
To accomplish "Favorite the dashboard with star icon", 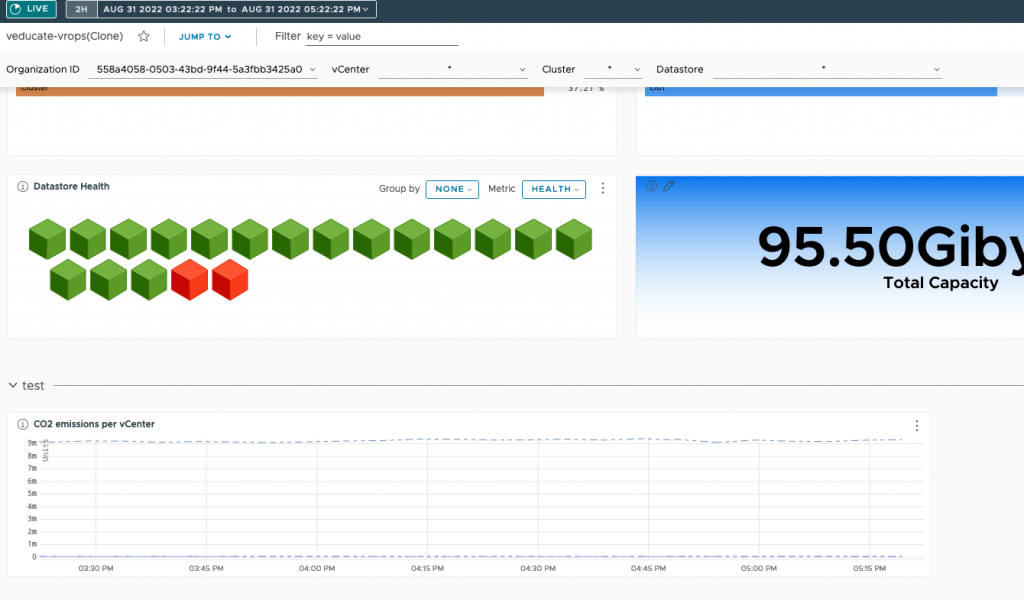I will [144, 37].
